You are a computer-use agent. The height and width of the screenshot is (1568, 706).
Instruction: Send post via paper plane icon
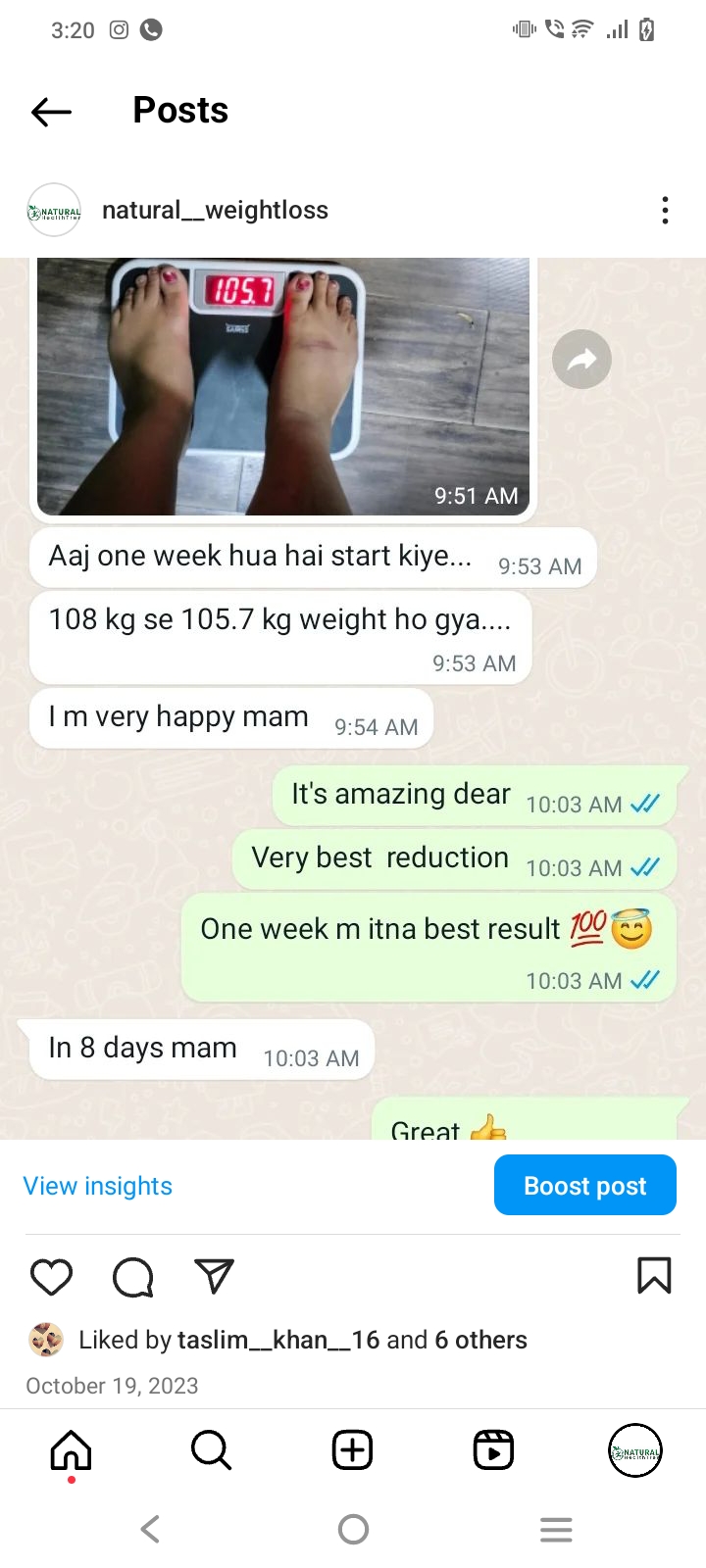[x=214, y=1276]
